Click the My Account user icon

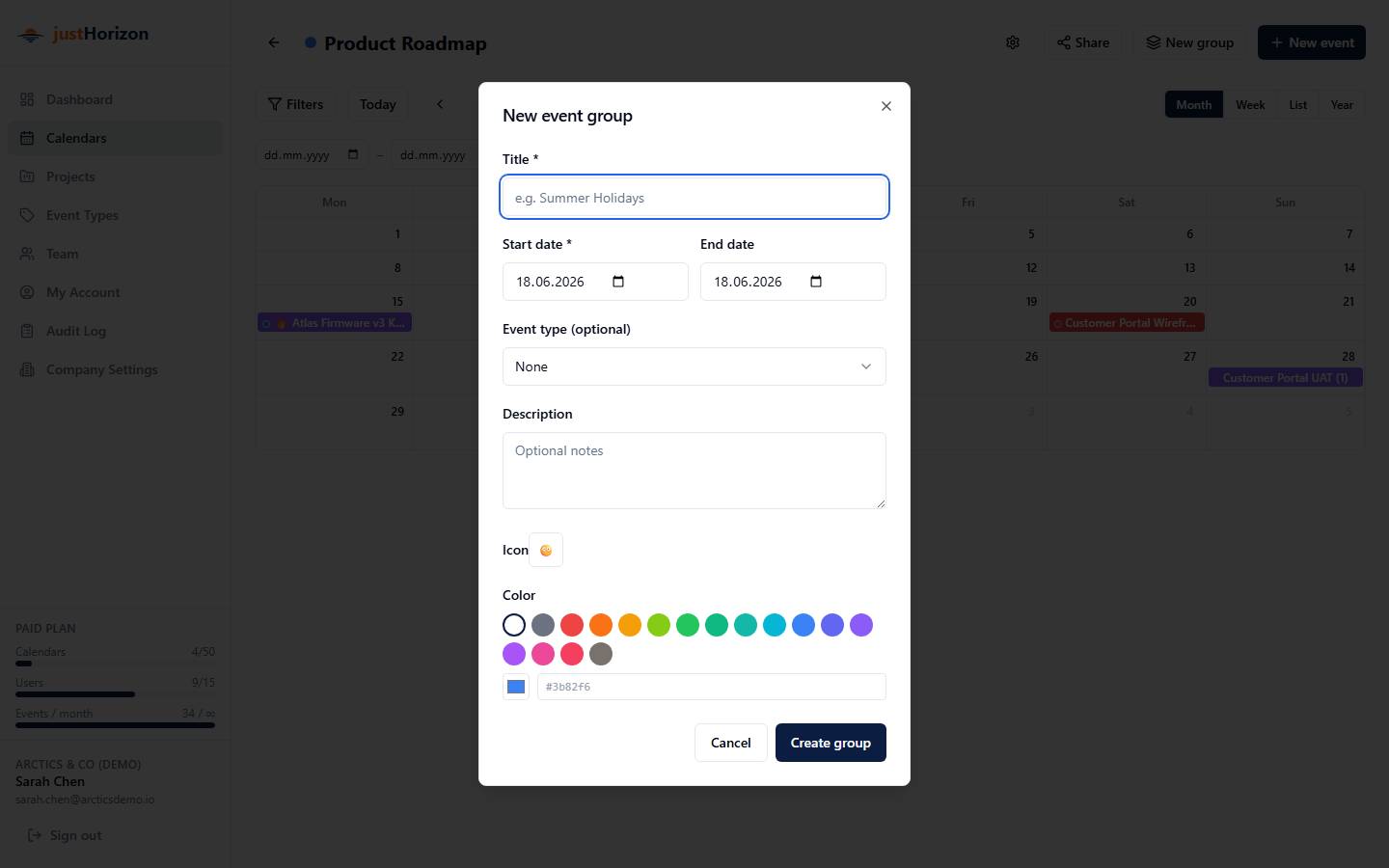[27, 292]
